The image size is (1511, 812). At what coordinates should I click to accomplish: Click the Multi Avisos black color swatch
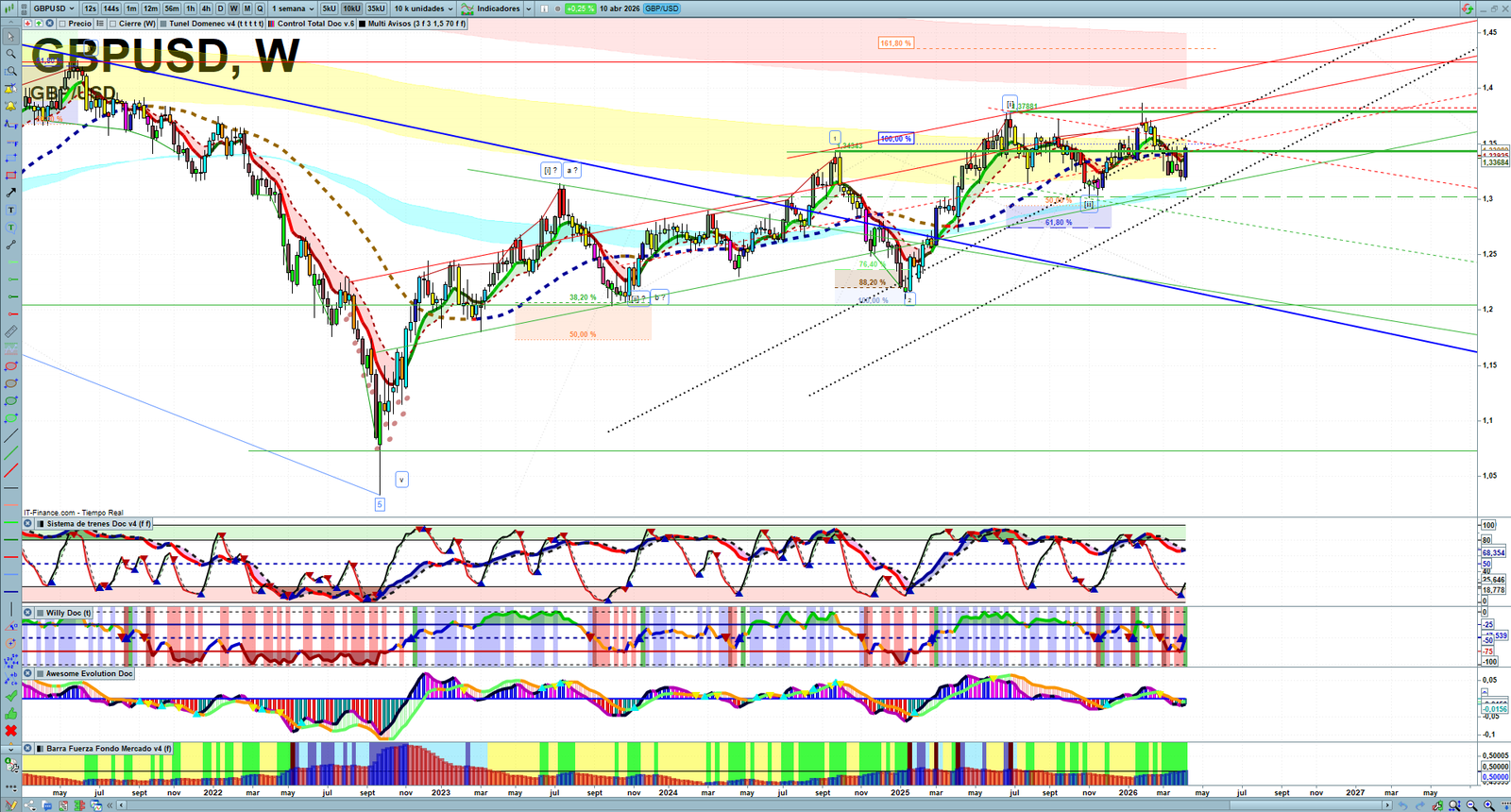363,24
